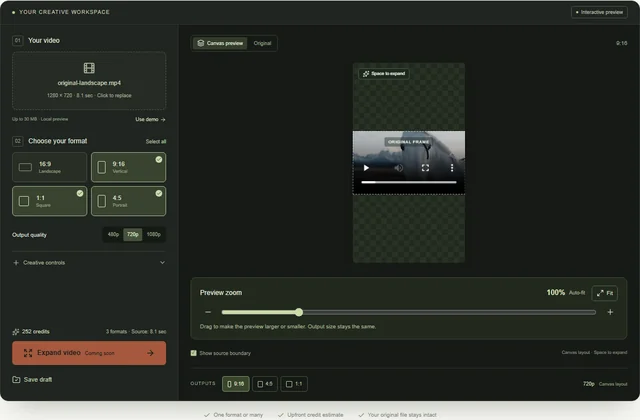
Task: Click the 252 credits text
Action: 36,331
